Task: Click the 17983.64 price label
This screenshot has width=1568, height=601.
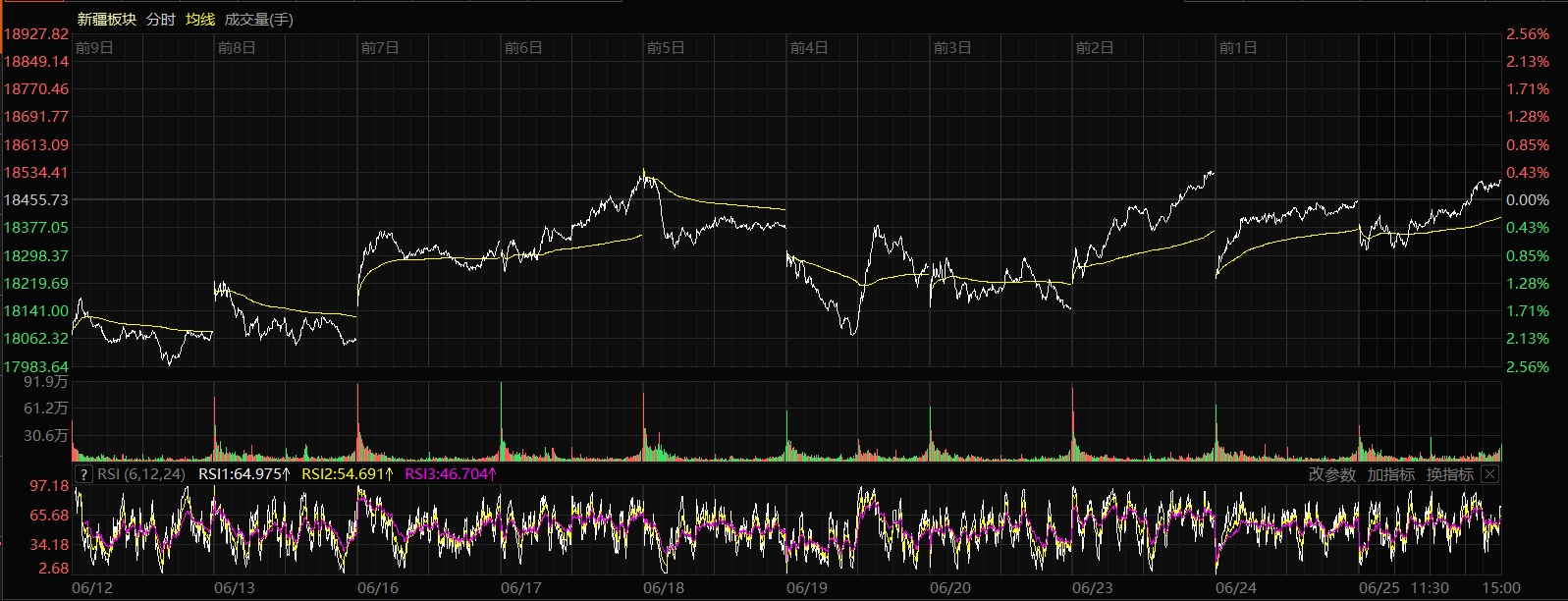Action: point(36,366)
